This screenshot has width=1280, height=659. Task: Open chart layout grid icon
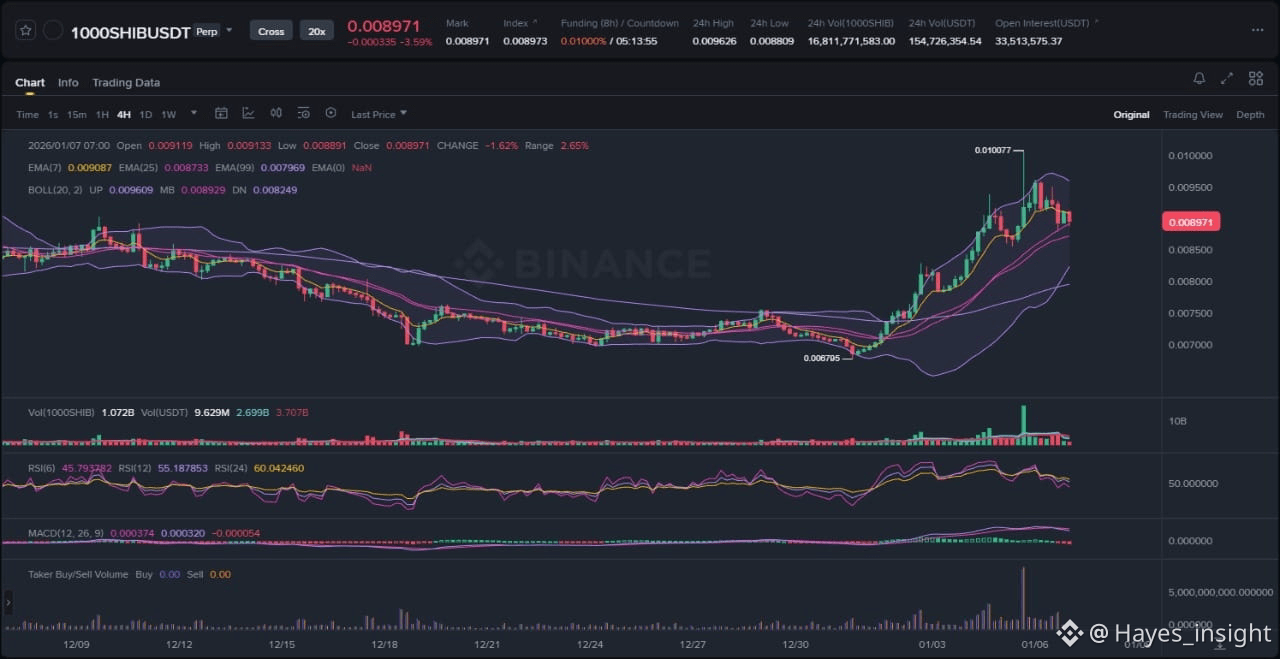click(1256, 78)
